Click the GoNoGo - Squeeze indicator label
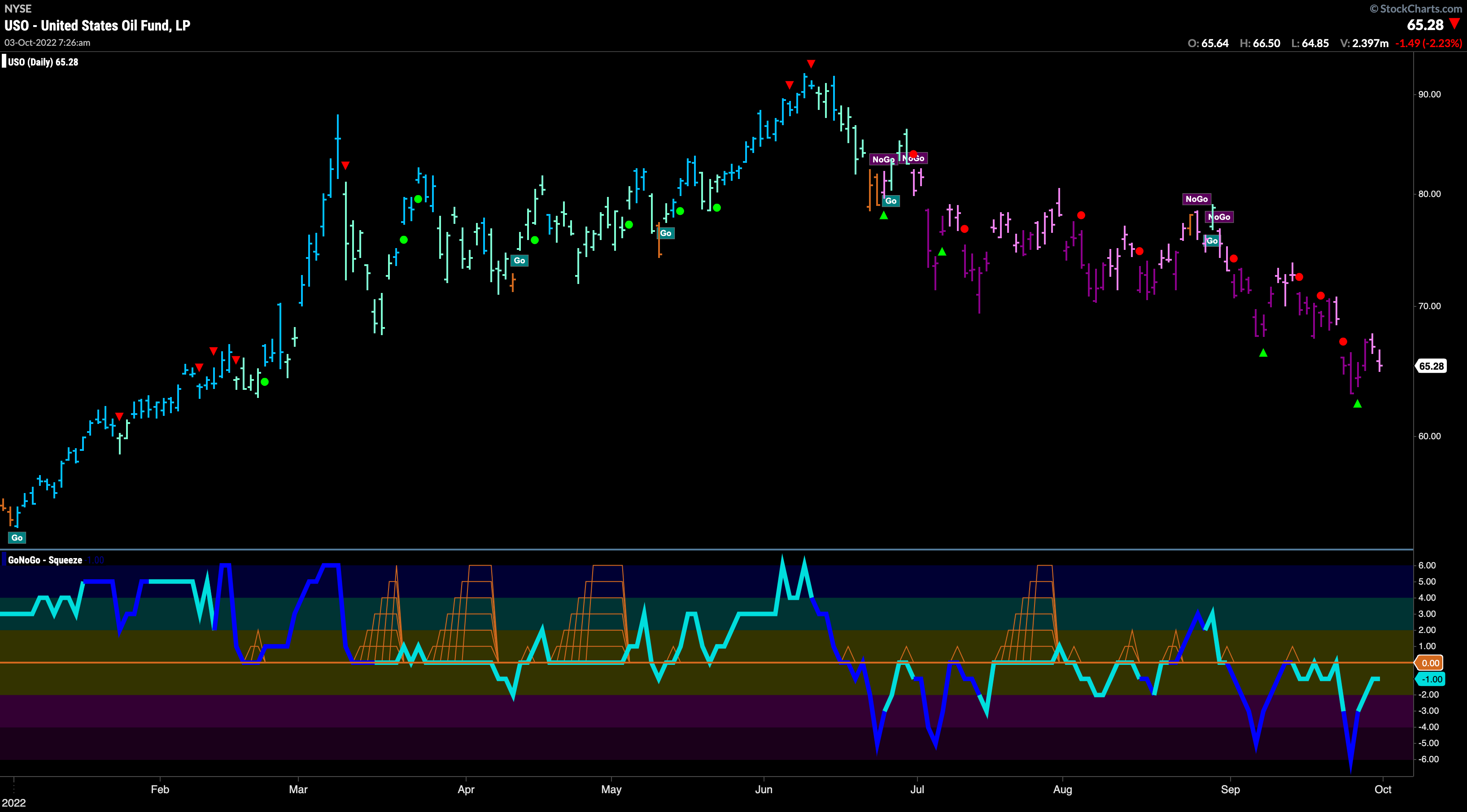The height and width of the screenshot is (812, 1467). click(45, 560)
